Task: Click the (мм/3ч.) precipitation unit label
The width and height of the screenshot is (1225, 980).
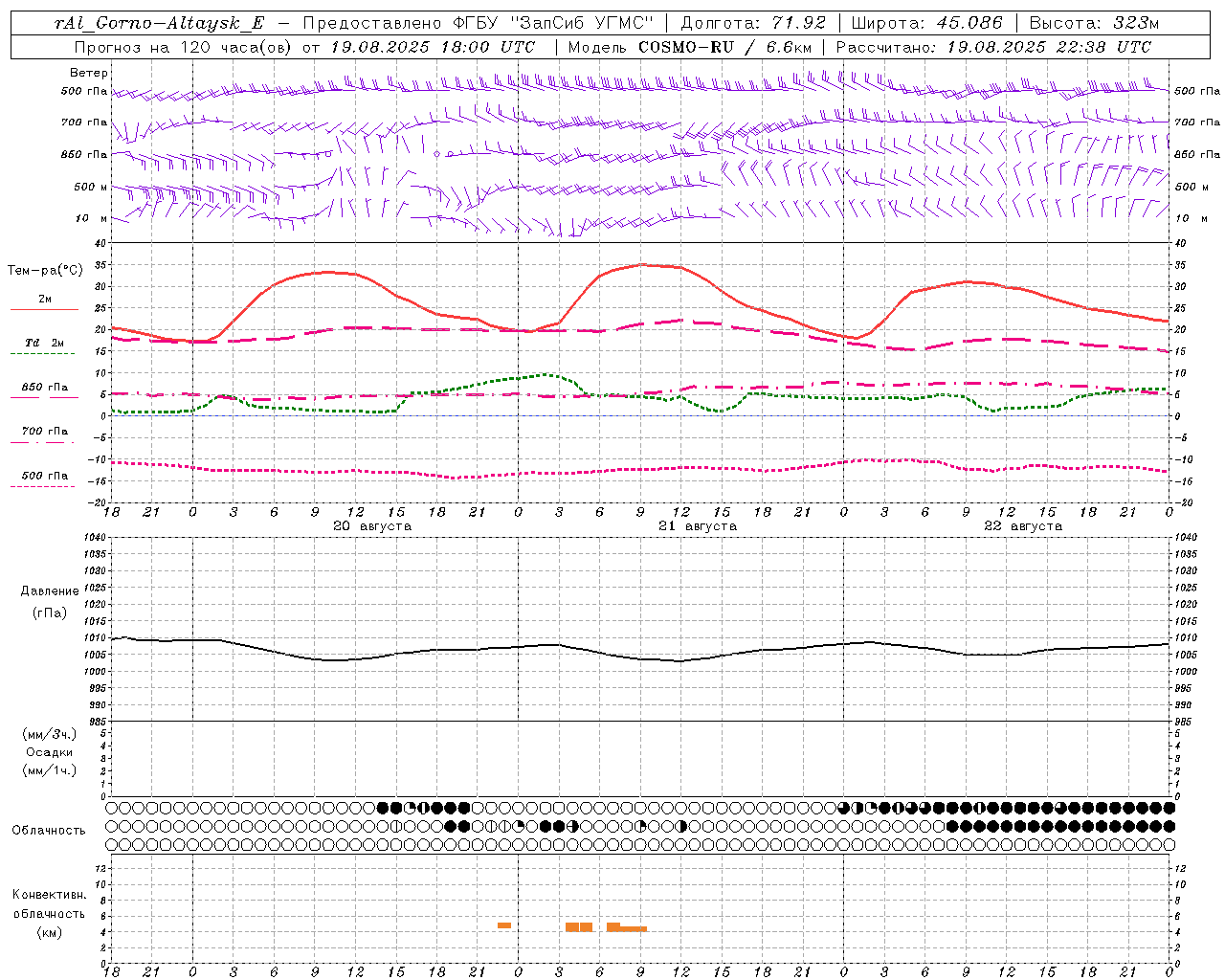Action: tap(50, 734)
